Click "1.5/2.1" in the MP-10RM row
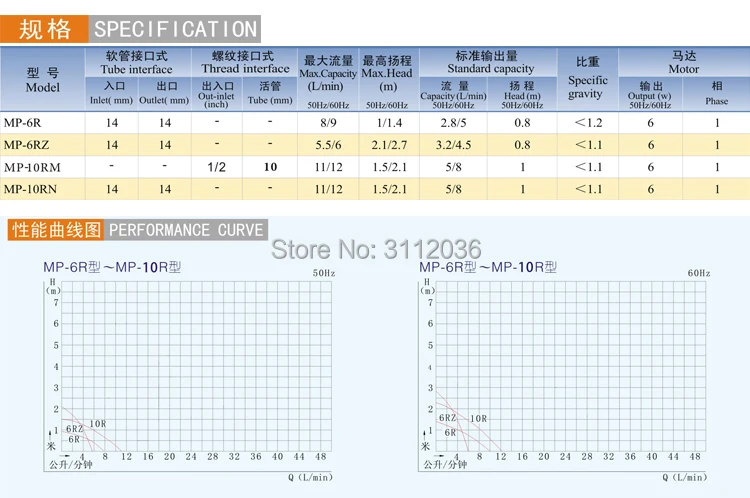The image size is (750, 498). [389, 167]
